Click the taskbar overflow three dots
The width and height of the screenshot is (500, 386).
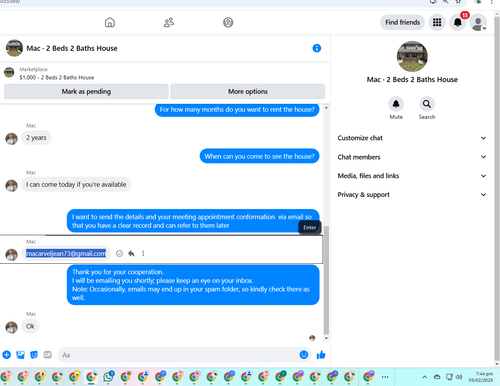[385, 377]
